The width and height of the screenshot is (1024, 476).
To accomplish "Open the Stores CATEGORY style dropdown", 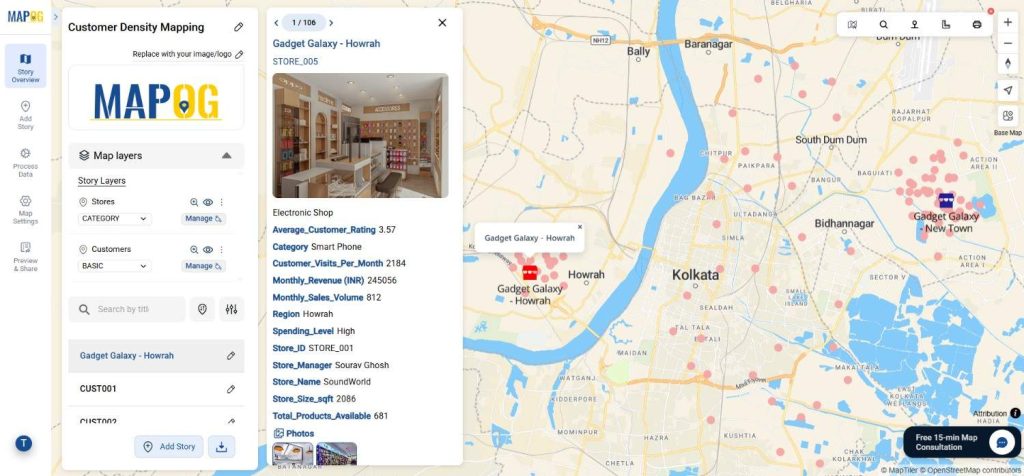I will point(114,219).
